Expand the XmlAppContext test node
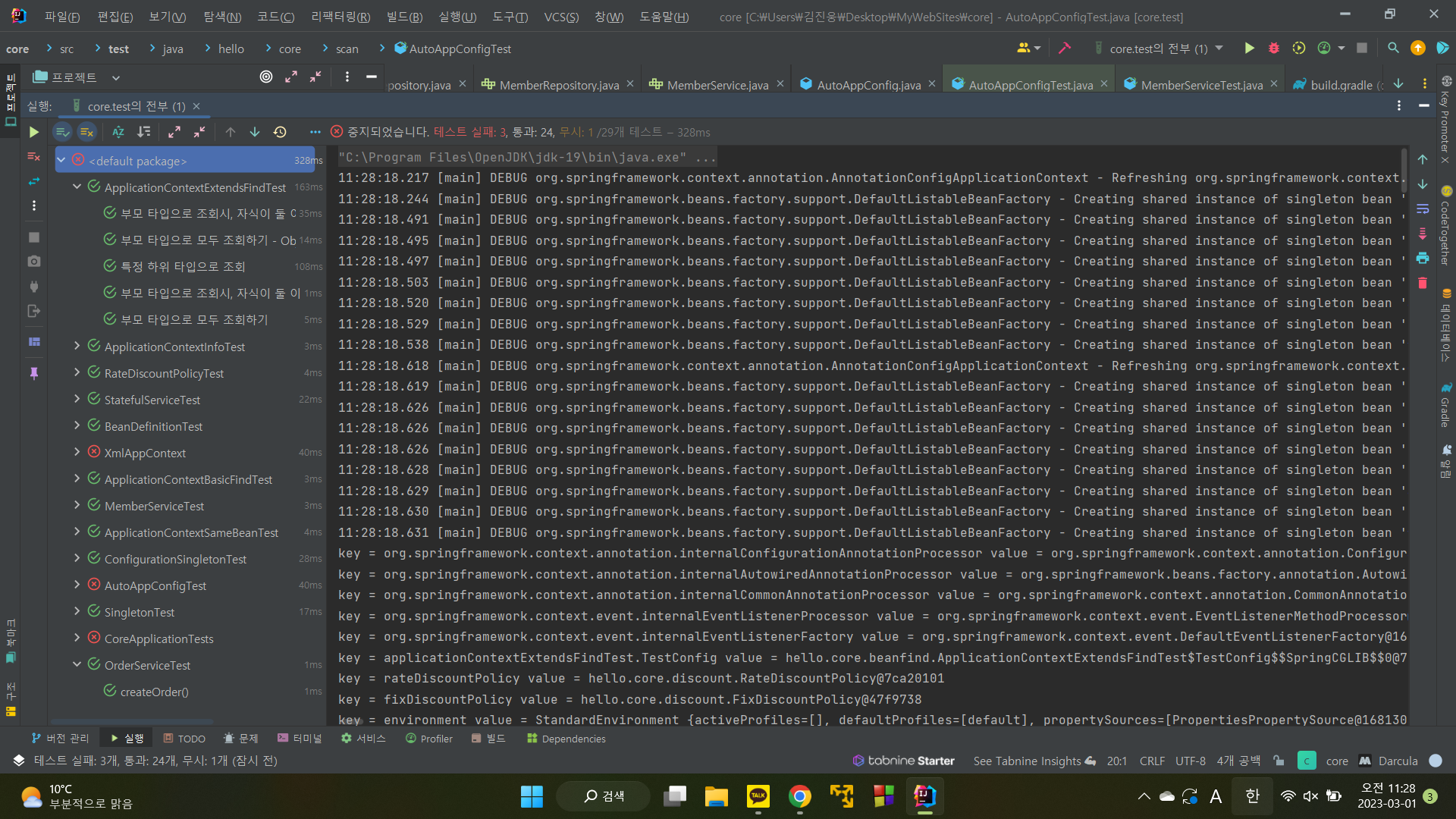Image resolution: width=1456 pixels, height=819 pixels. coord(77,452)
